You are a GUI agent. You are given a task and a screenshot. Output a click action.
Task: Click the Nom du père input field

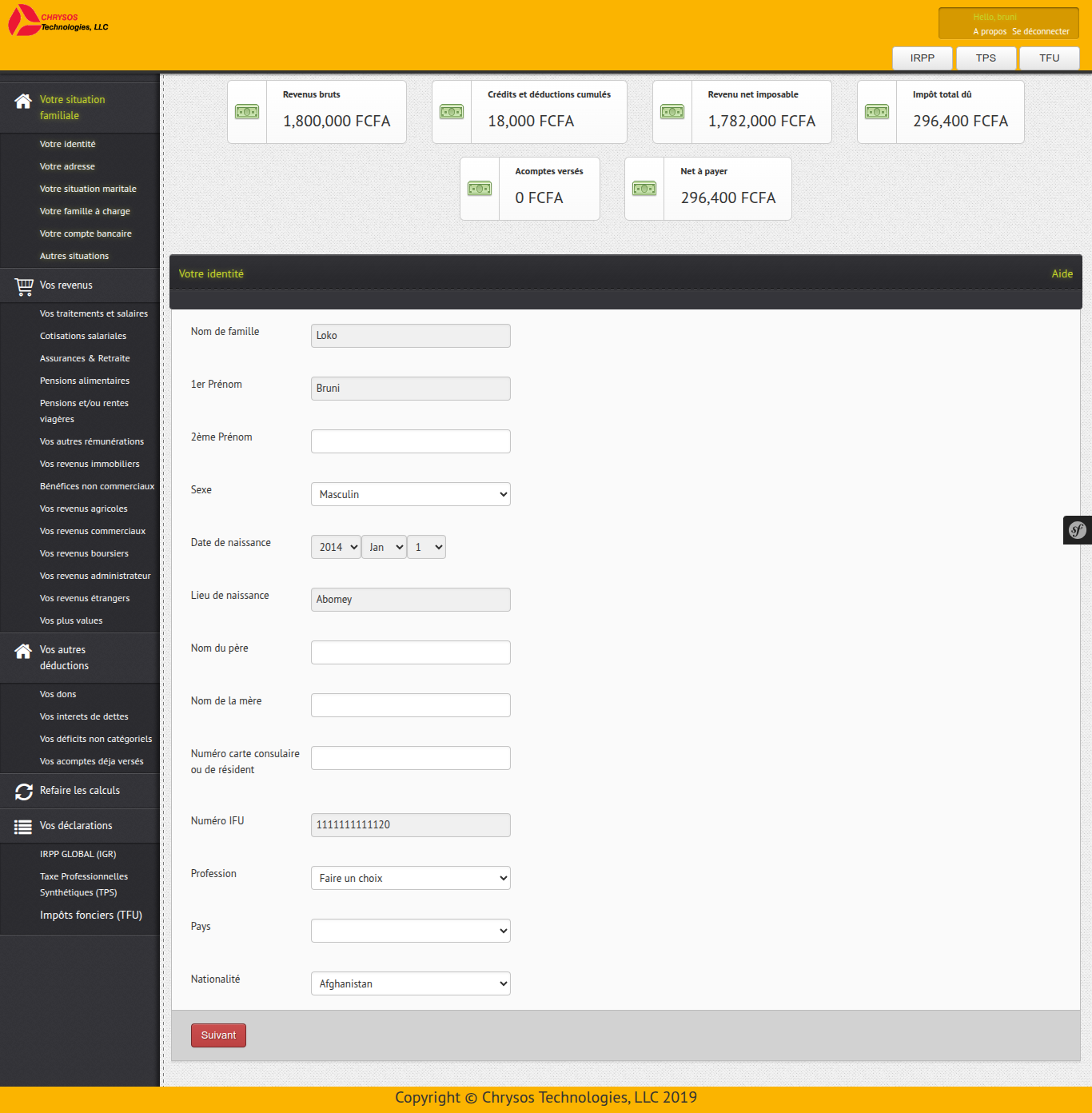click(411, 652)
